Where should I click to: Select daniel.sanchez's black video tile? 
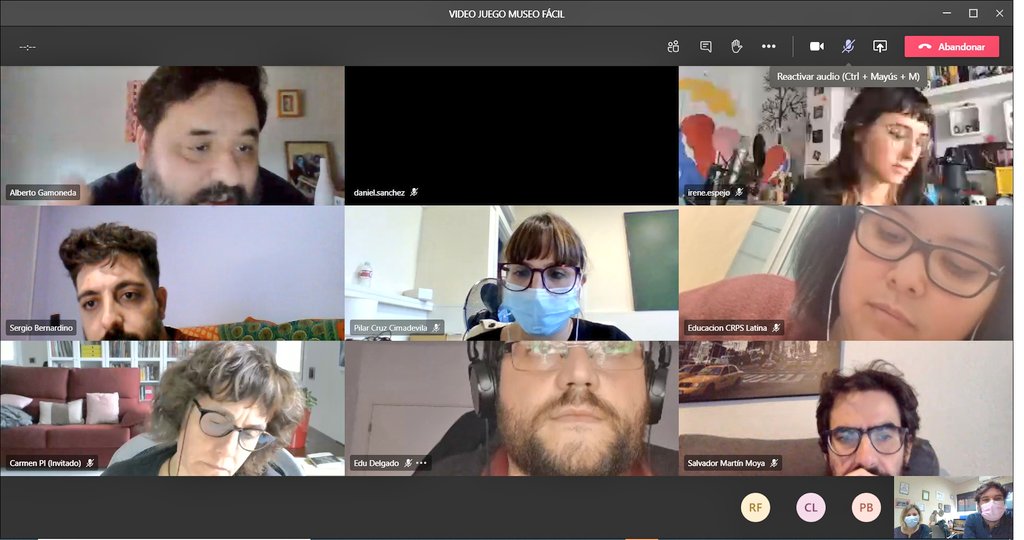pos(511,136)
